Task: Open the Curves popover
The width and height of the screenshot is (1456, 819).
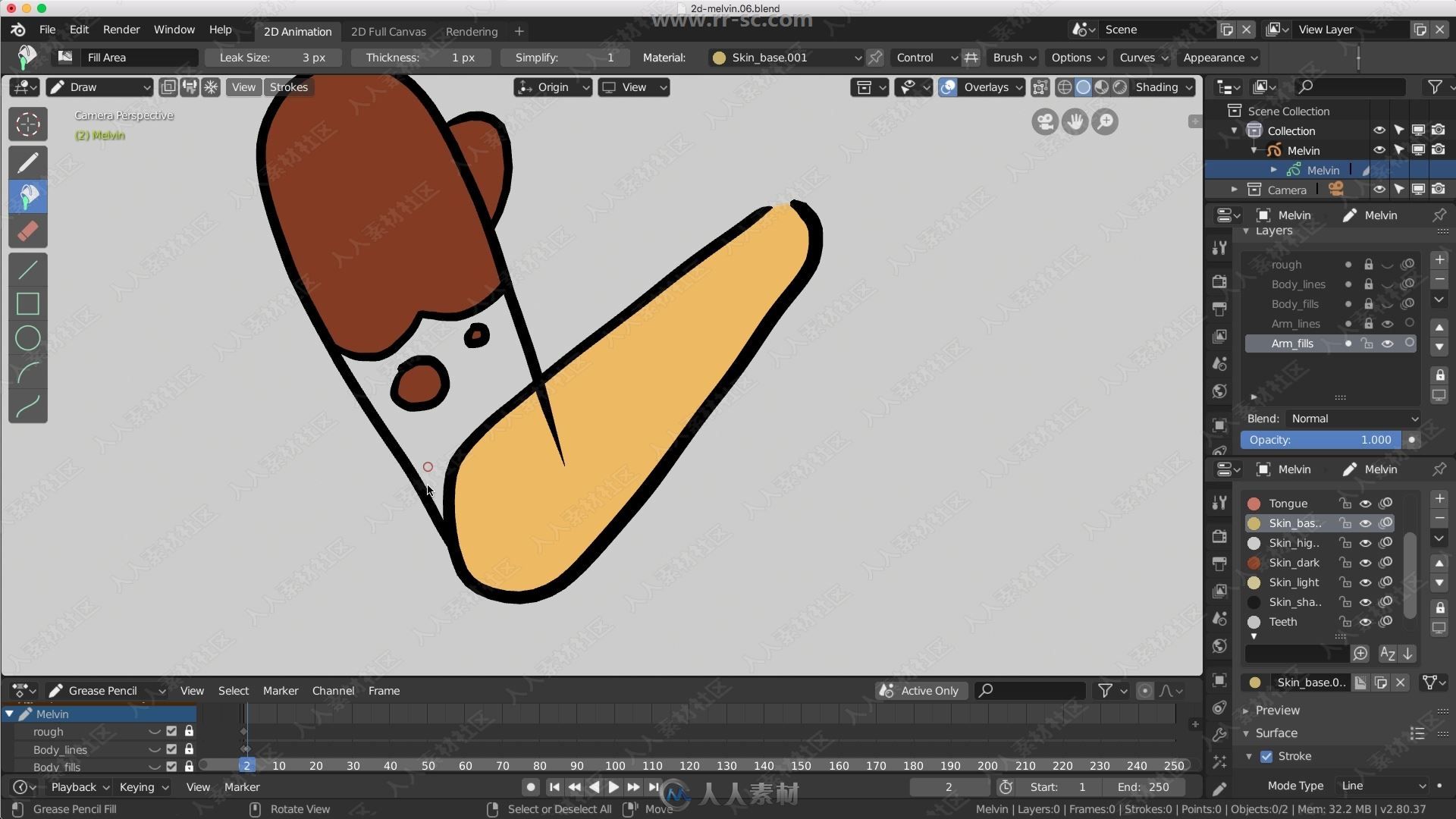Action: pyautogui.click(x=1144, y=58)
